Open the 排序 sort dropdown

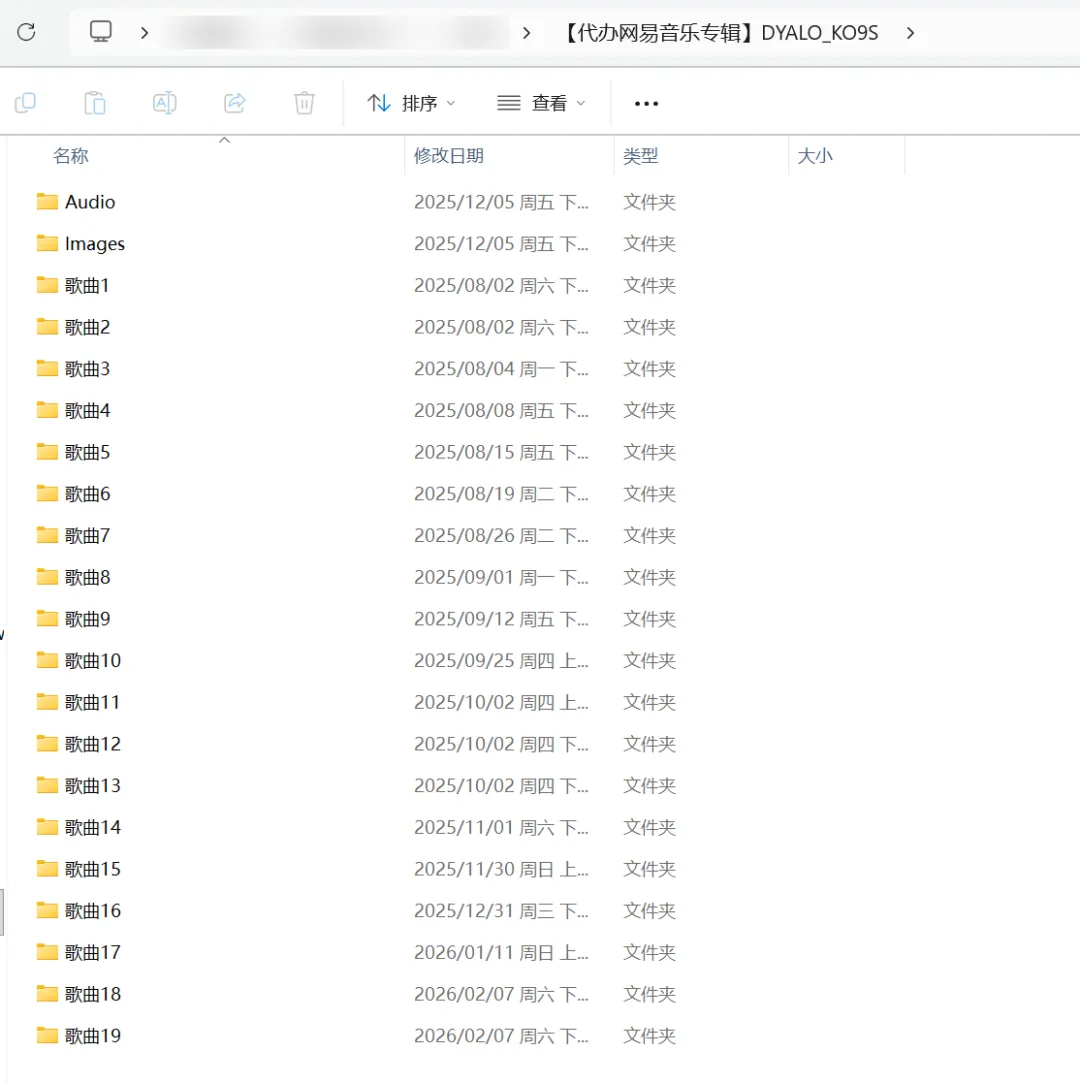(x=411, y=103)
